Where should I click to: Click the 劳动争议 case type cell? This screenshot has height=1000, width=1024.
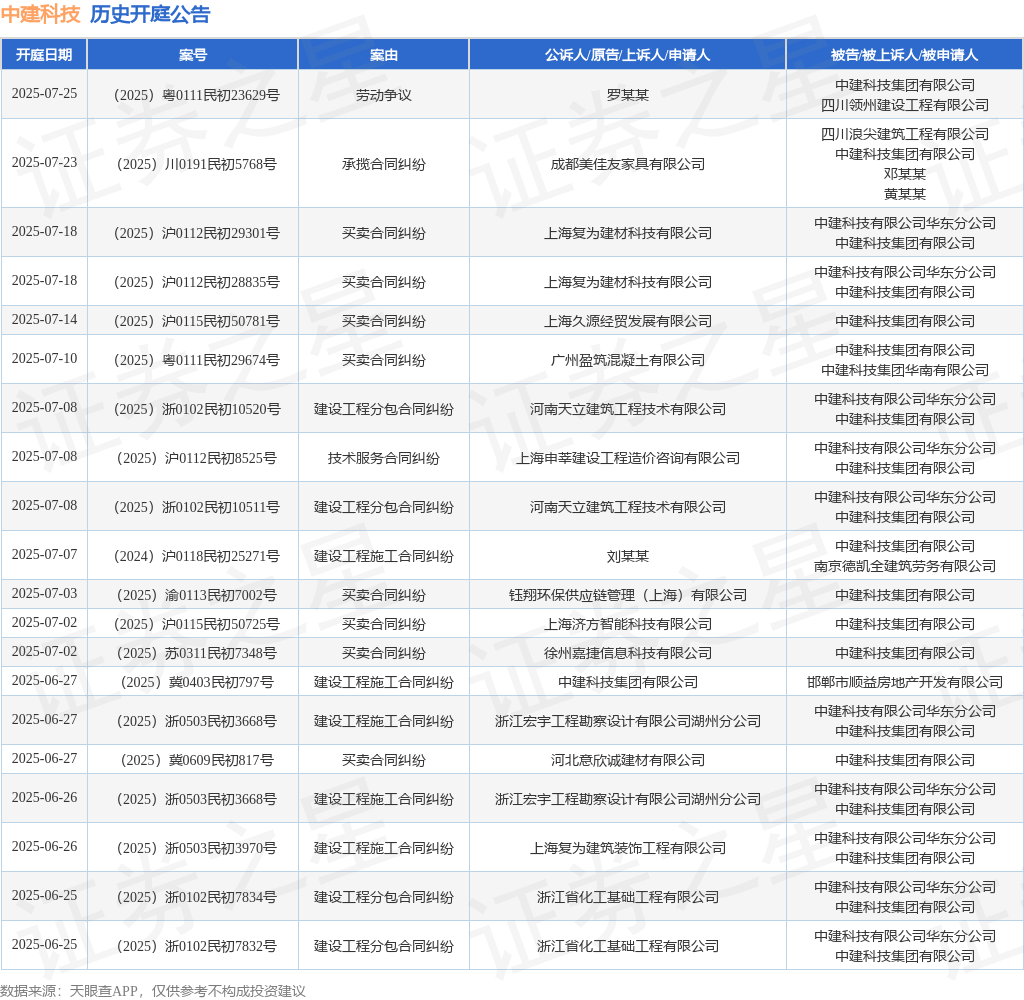[383, 95]
